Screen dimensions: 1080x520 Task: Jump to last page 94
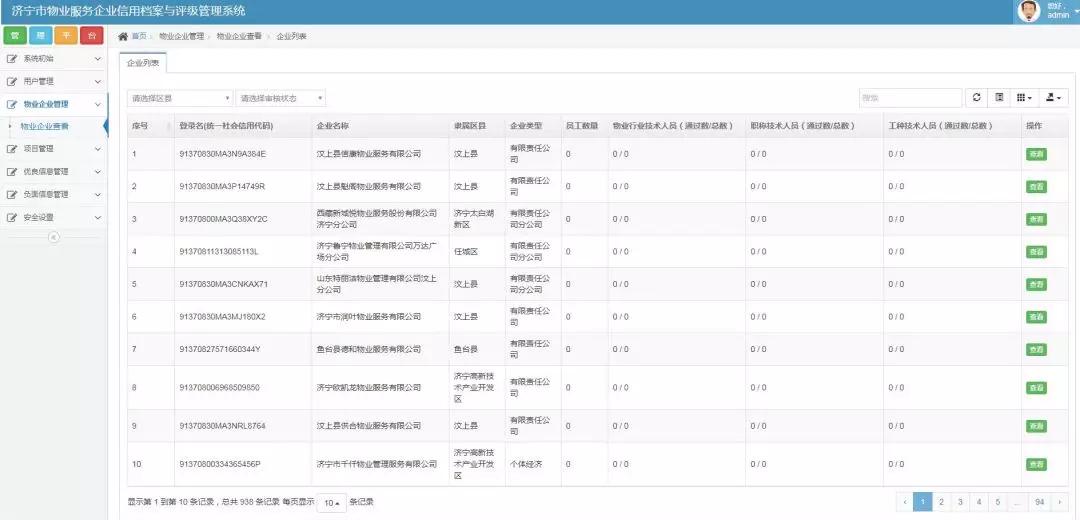(1040, 502)
